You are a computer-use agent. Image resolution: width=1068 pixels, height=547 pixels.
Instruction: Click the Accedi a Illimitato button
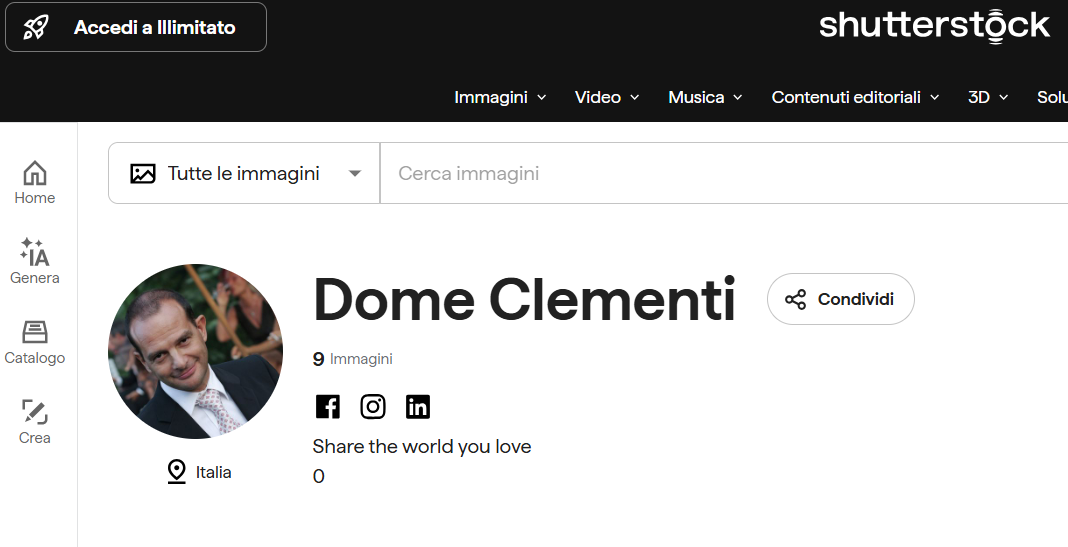[x=136, y=27]
